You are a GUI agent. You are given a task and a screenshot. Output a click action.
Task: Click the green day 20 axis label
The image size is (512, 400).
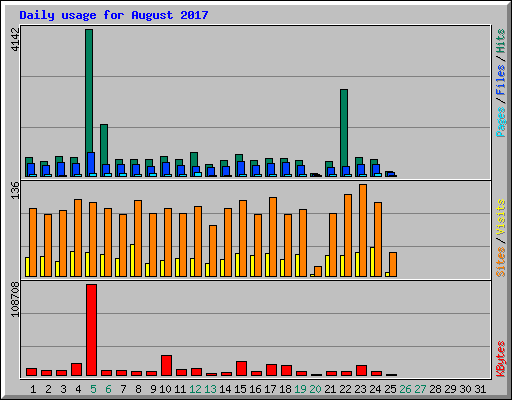(315, 389)
